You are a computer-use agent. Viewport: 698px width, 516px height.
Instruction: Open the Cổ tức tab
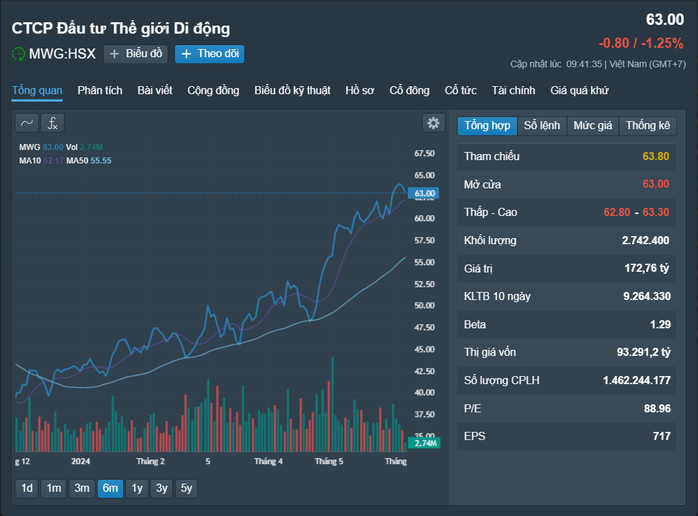click(460, 90)
